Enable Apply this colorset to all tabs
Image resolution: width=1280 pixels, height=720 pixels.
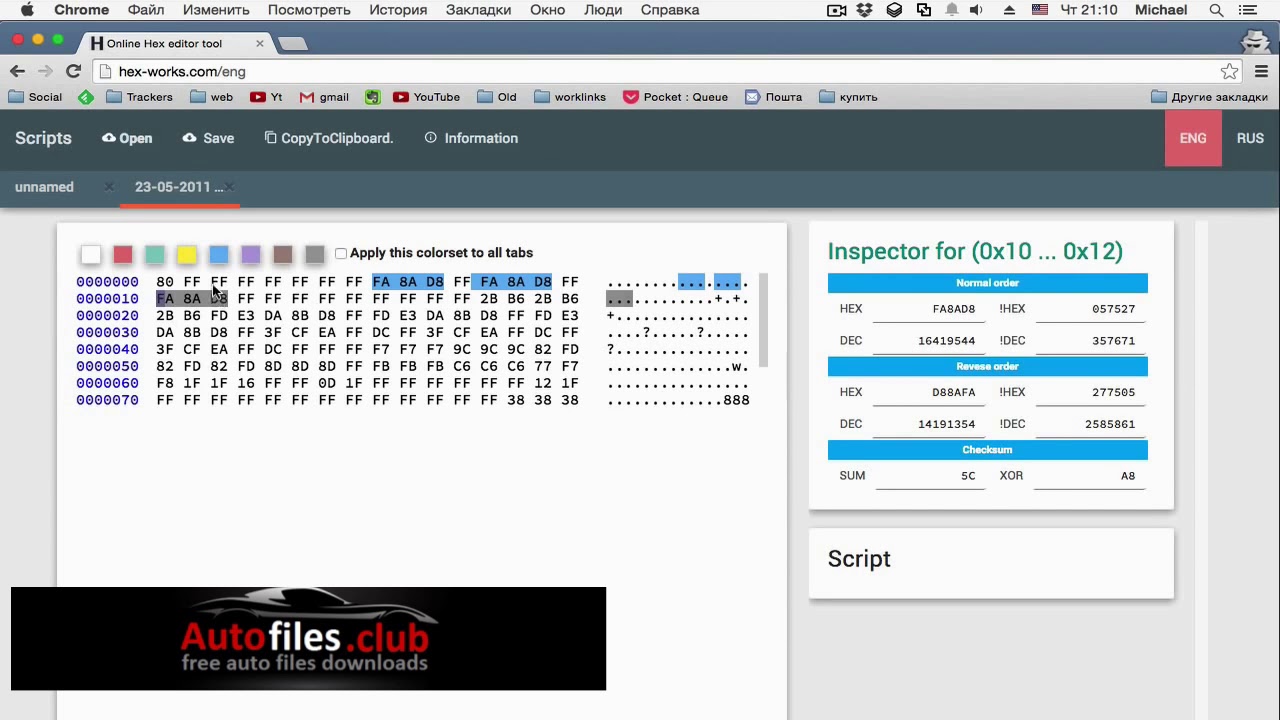(x=341, y=253)
